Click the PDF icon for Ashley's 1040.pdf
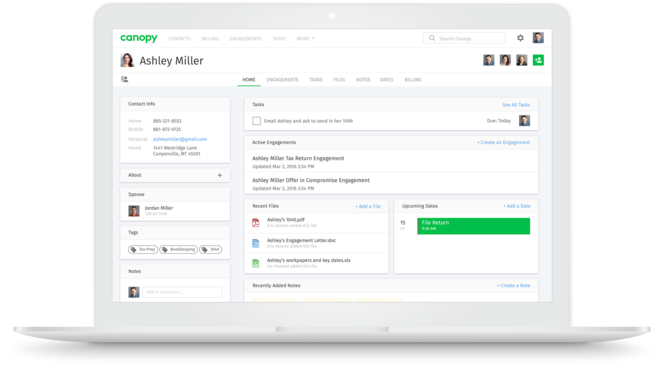This screenshot has height=365, width=659. [x=256, y=222]
